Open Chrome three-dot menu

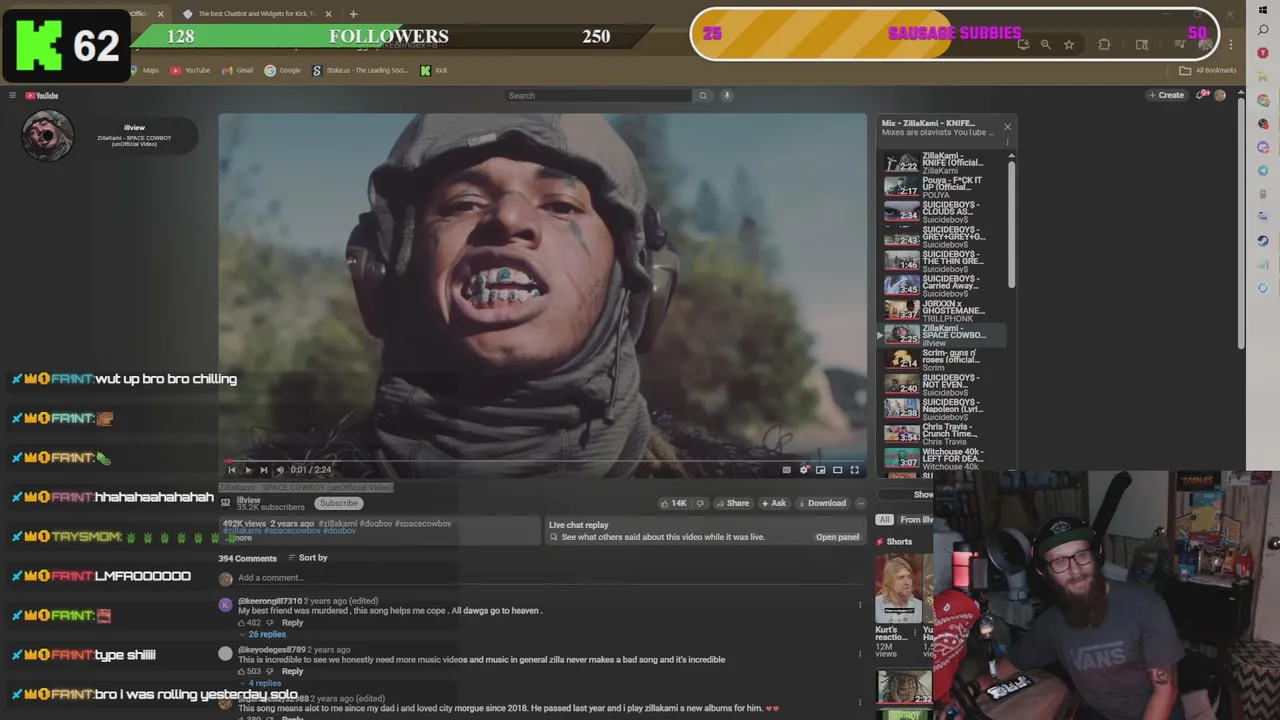[1231, 44]
